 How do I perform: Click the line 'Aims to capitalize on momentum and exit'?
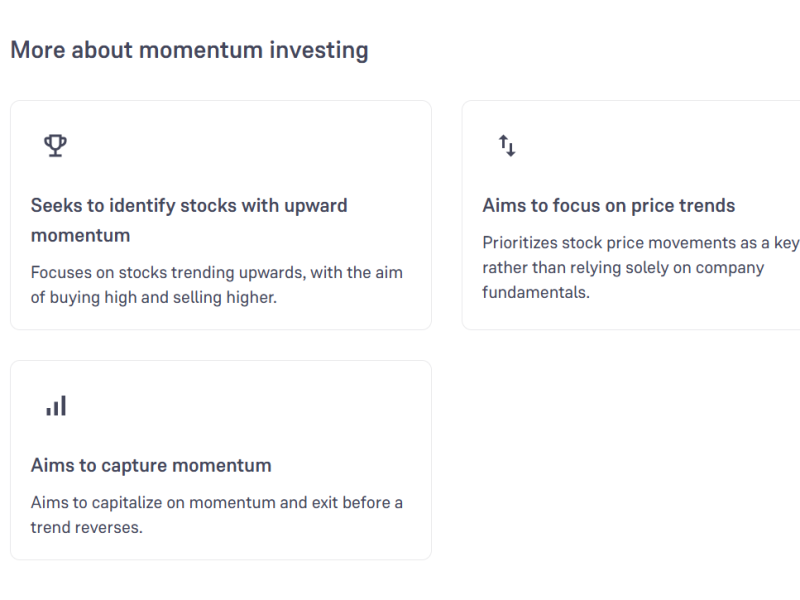click(217, 503)
